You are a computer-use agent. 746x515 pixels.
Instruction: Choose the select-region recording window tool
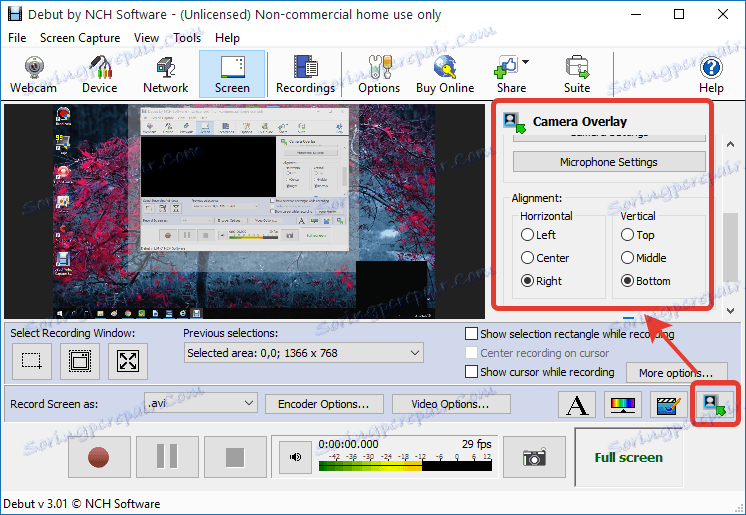tap(32, 361)
